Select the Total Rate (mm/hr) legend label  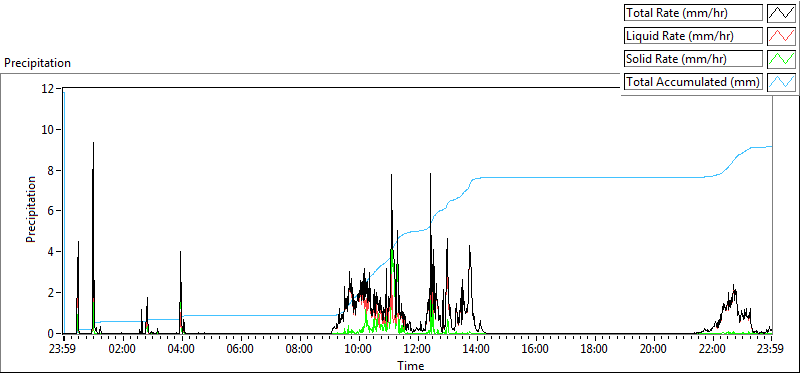point(694,13)
